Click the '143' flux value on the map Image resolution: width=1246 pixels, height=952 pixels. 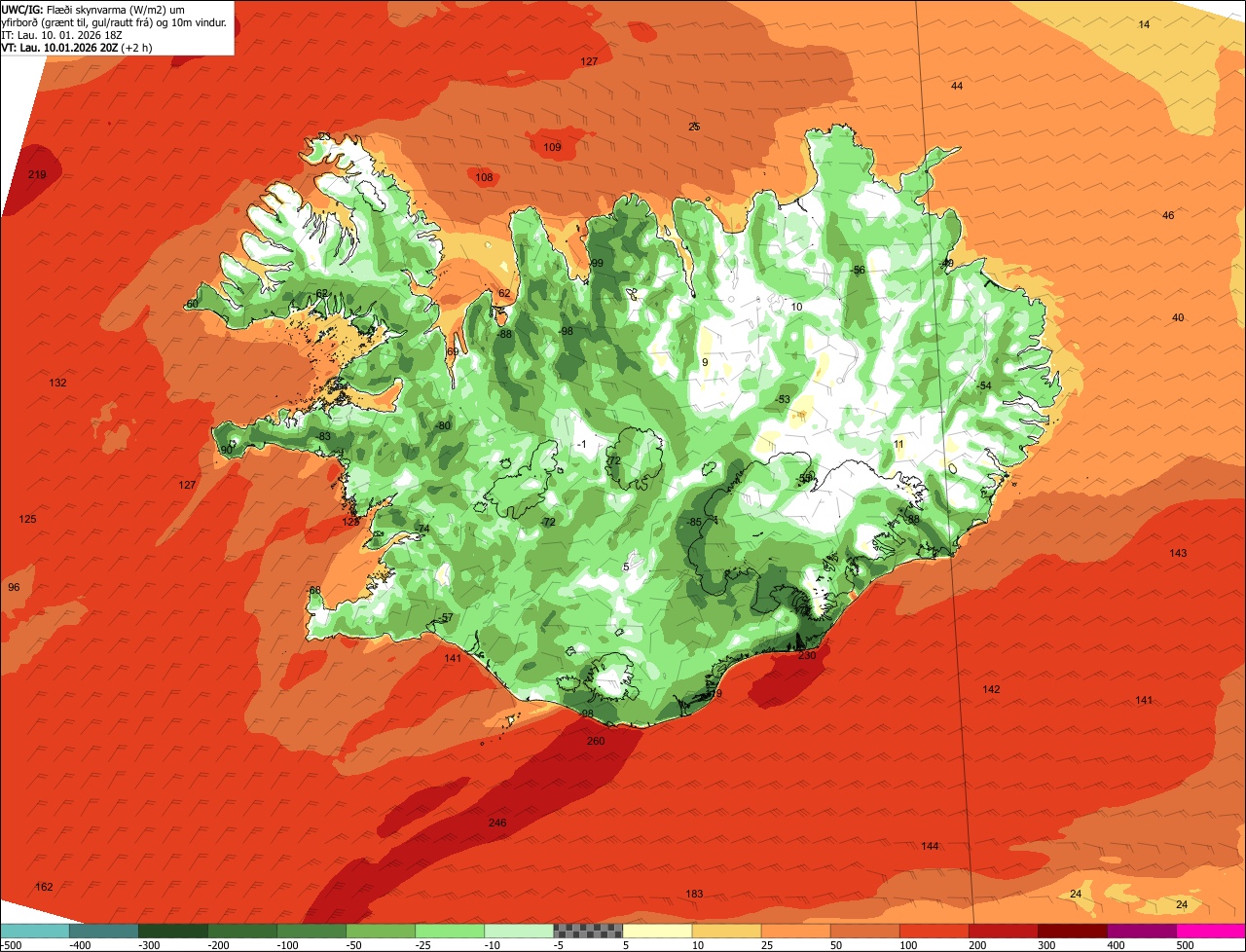pyautogui.click(x=1178, y=553)
